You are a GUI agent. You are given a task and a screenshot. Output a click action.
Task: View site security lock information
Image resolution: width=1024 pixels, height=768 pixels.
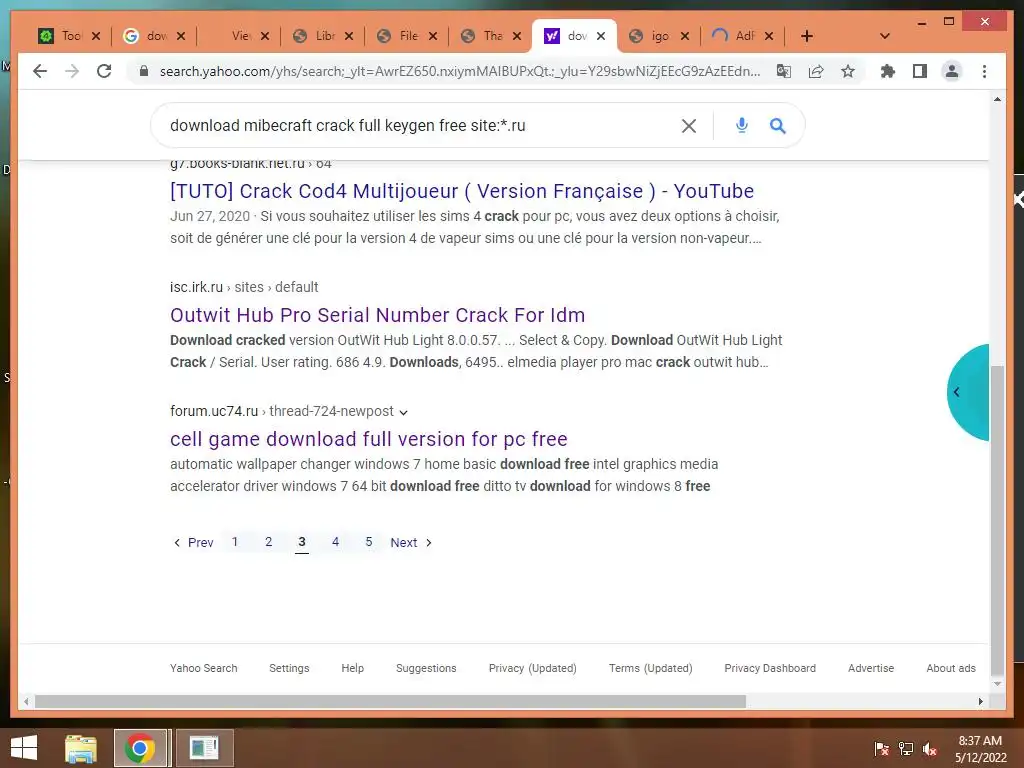click(x=144, y=71)
